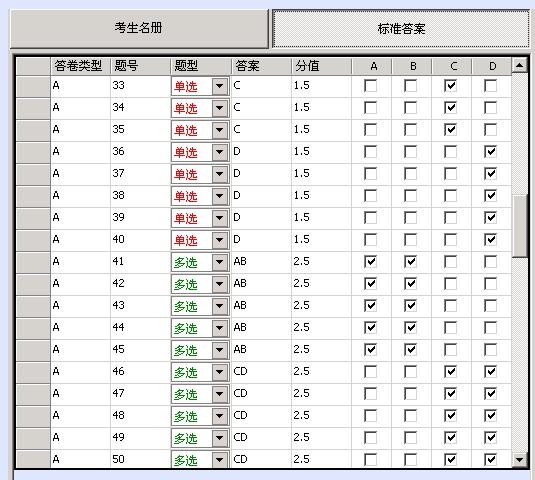Click the 分值 column header

[321, 66]
